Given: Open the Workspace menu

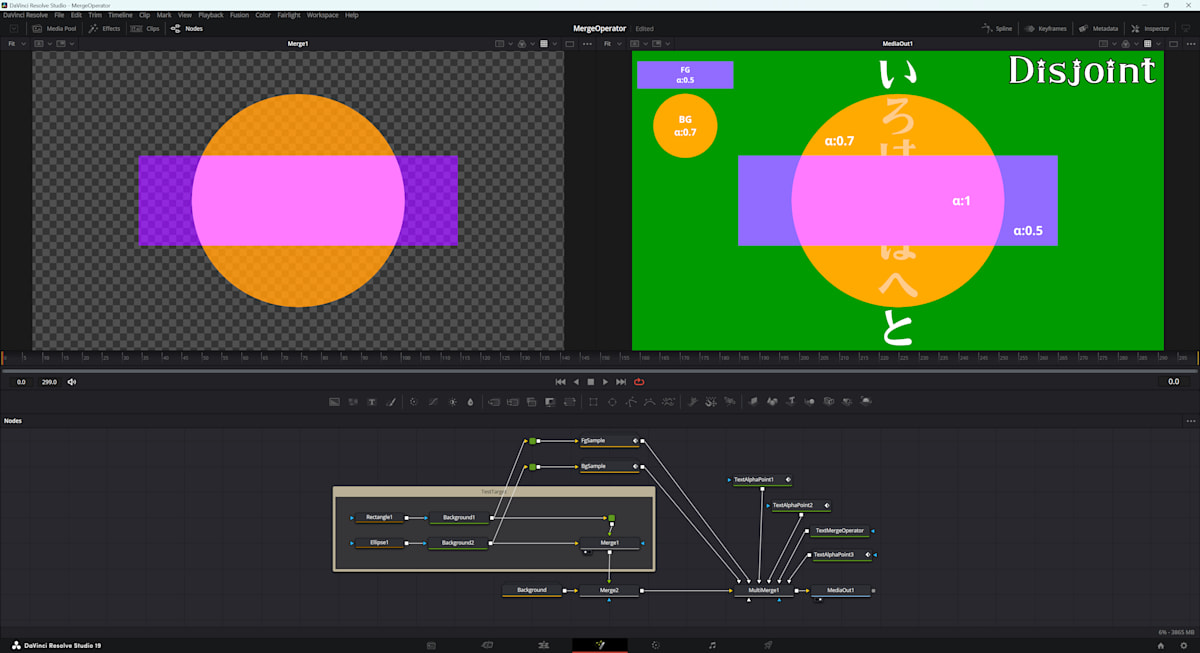Looking at the screenshot, I should pos(322,15).
